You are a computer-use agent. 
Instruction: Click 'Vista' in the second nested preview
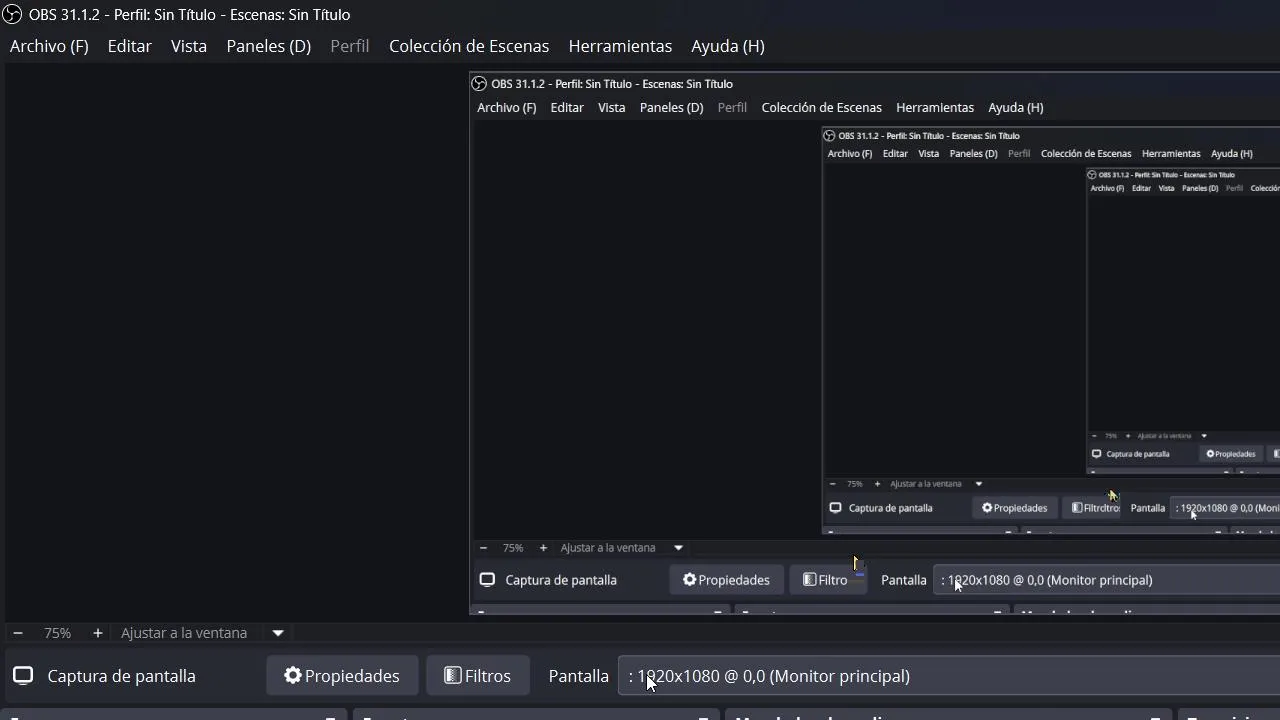tap(929, 154)
